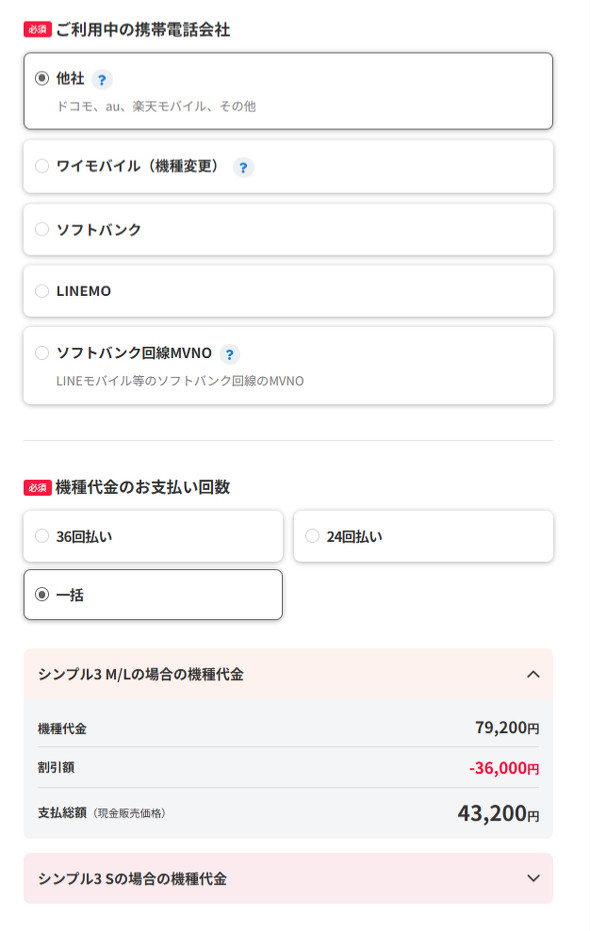The width and height of the screenshot is (590, 931).
Task: Select ソフトバンク回線MVNO option
Action: pos(41,353)
